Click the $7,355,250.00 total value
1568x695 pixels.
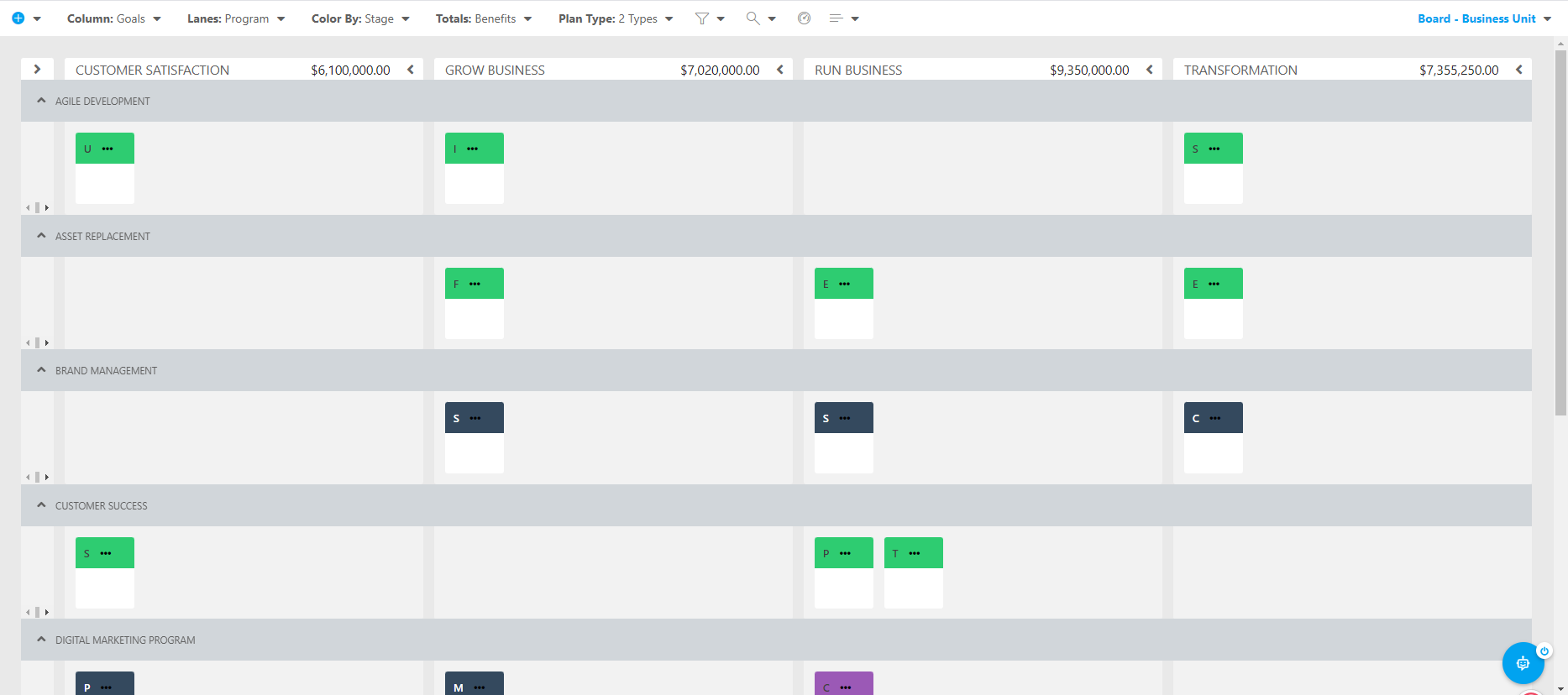1459,70
